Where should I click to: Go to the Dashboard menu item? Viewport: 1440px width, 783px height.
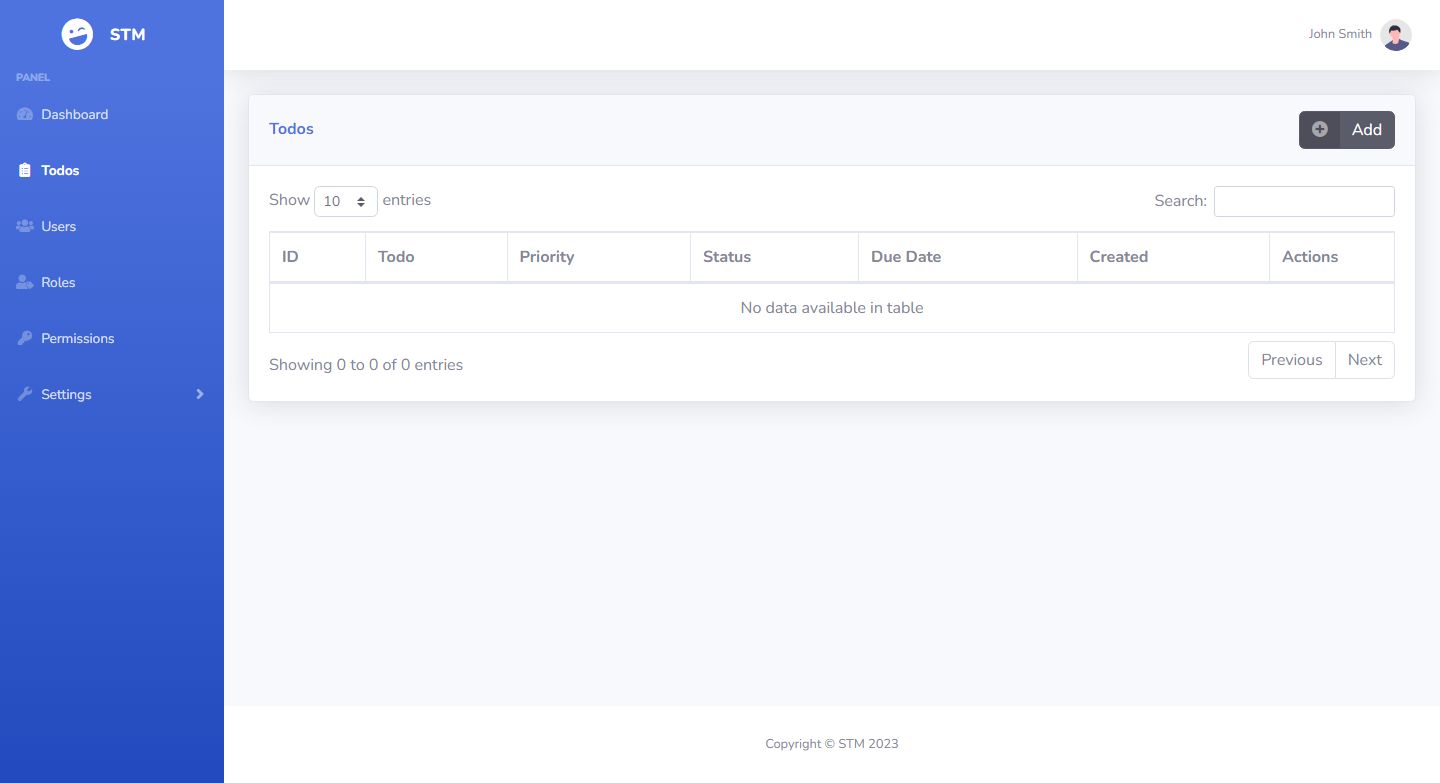(75, 114)
